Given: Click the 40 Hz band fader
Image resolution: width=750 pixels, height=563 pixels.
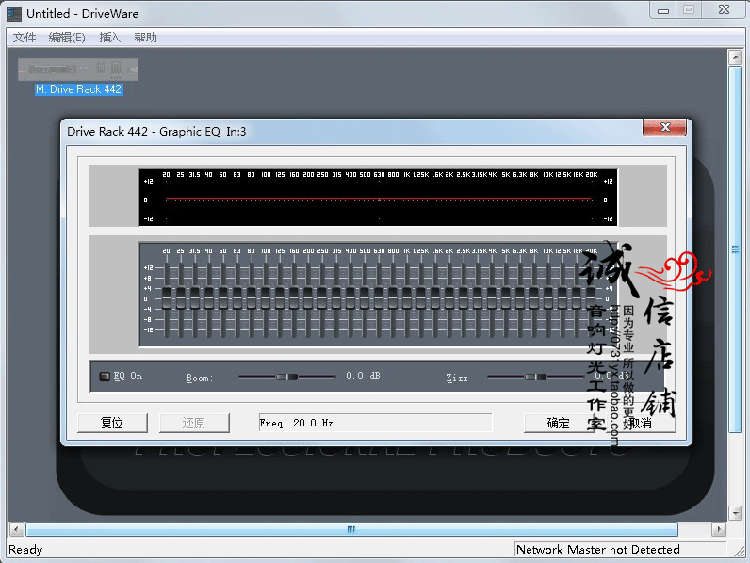Looking at the screenshot, I should 209,298.
